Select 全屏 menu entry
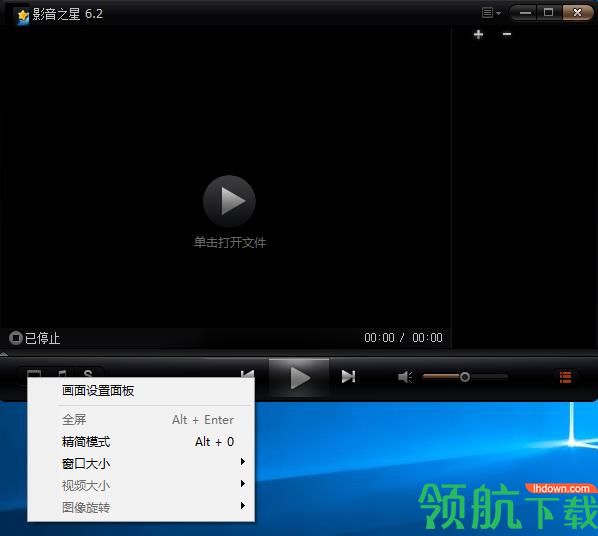 point(141,420)
